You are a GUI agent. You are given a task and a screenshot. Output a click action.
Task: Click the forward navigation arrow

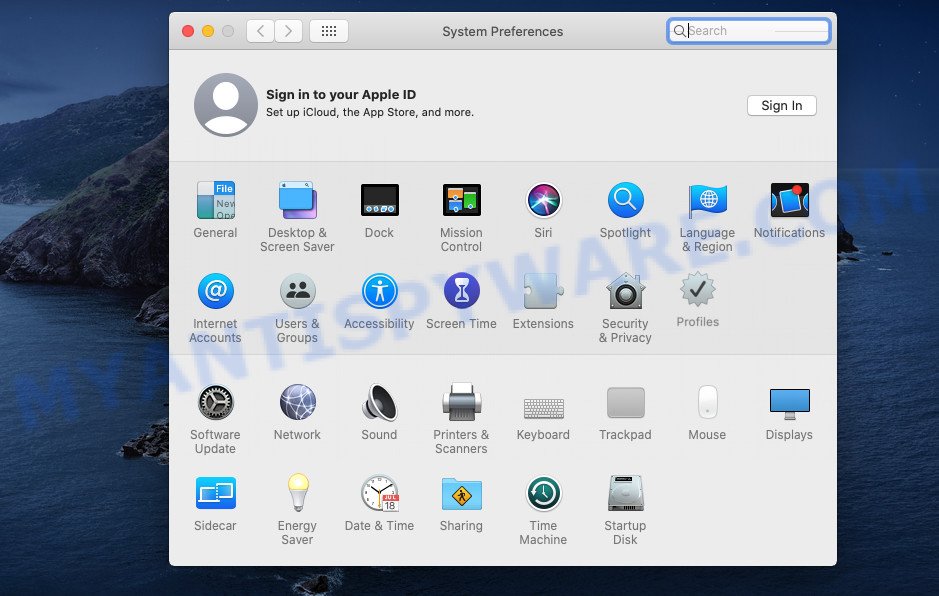[289, 31]
